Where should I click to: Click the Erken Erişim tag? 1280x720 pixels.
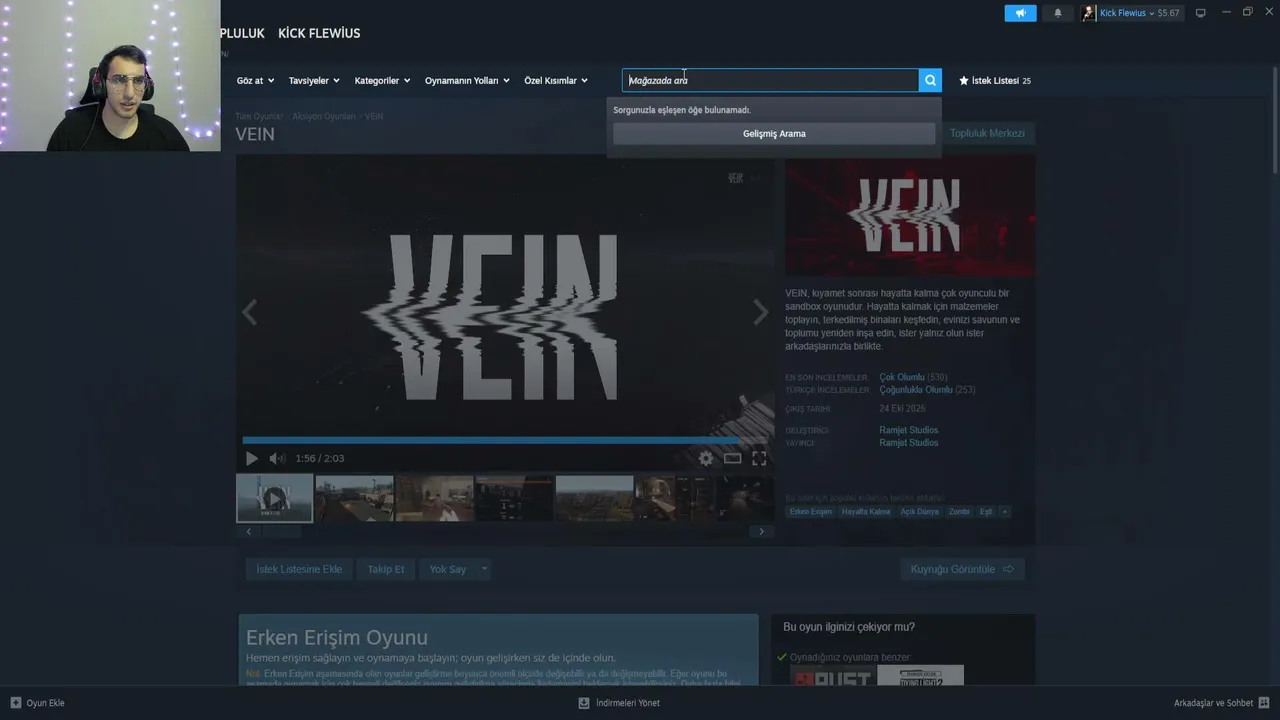(810, 511)
